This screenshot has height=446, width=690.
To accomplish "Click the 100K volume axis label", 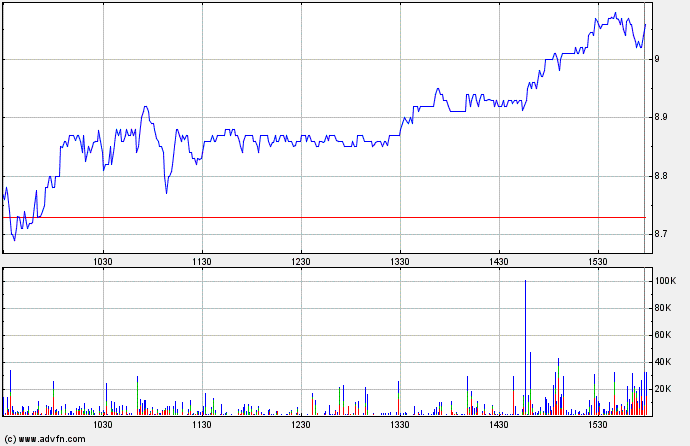I will click(x=665, y=281).
